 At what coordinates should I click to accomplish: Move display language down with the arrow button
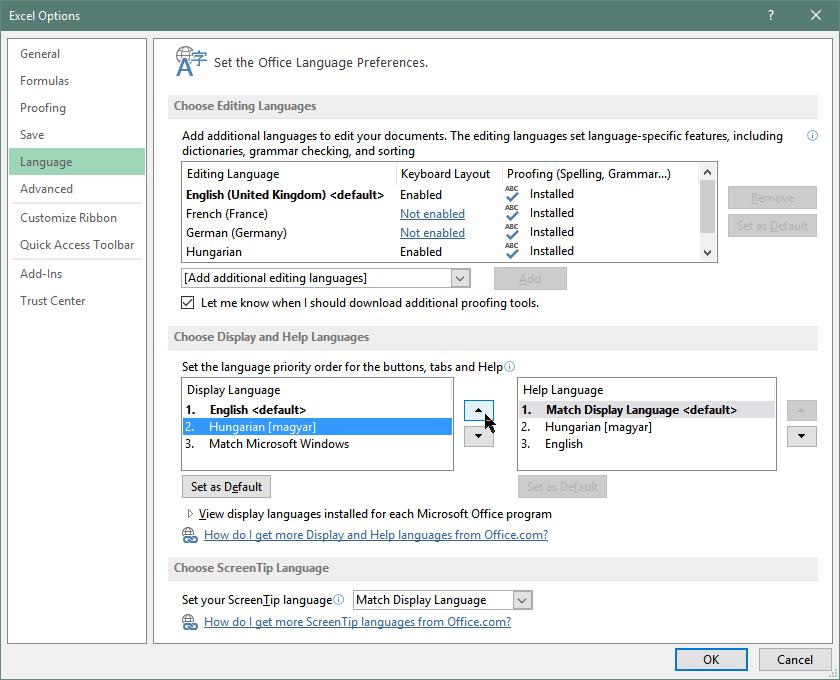click(x=478, y=436)
